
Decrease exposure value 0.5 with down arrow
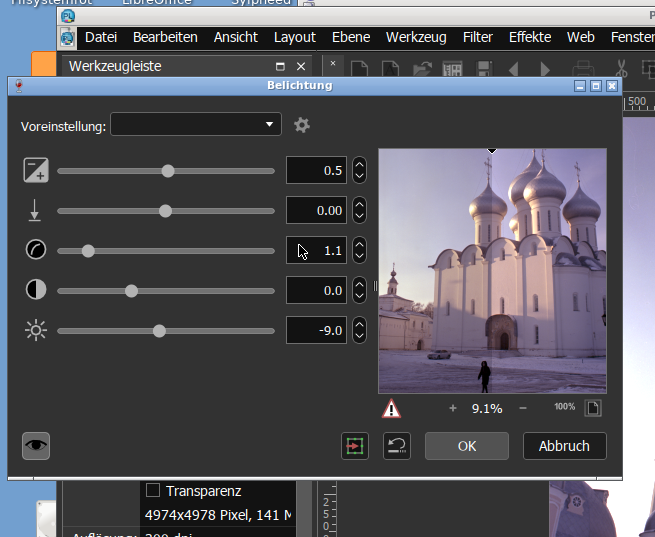[359, 176]
